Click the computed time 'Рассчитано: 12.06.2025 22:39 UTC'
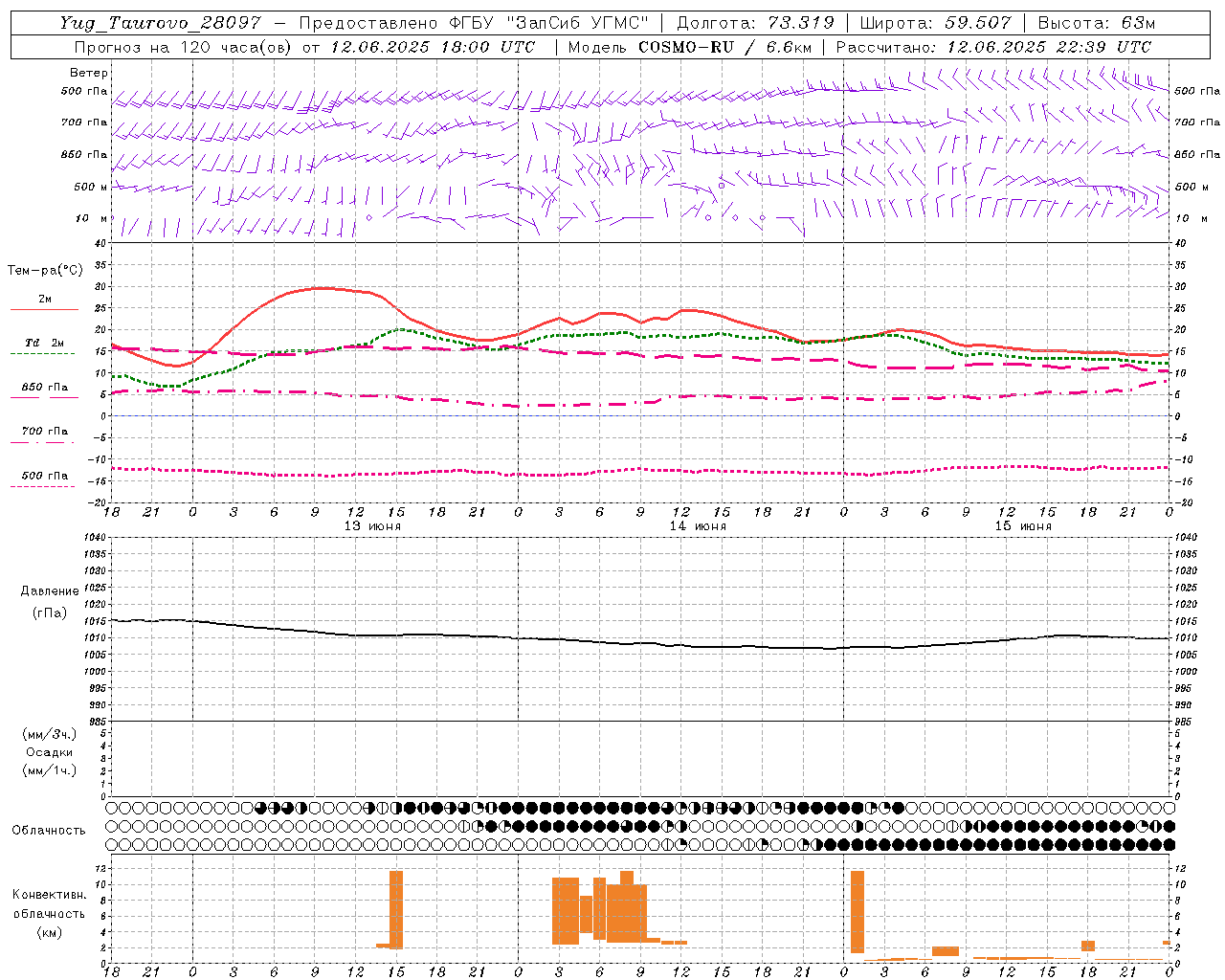 pyautogui.click(x=993, y=47)
